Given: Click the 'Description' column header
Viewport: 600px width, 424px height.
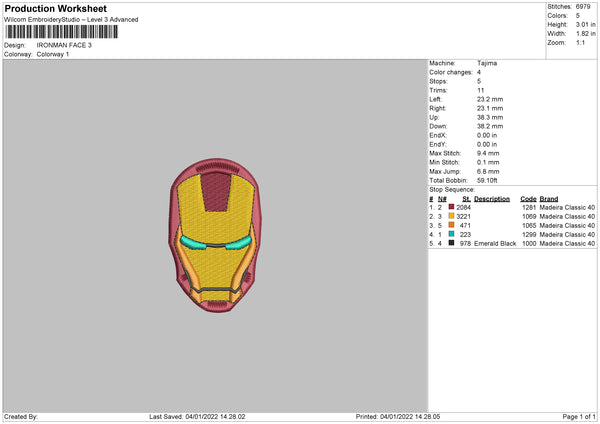Looking at the screenshot, I should (x=492, y=199).
